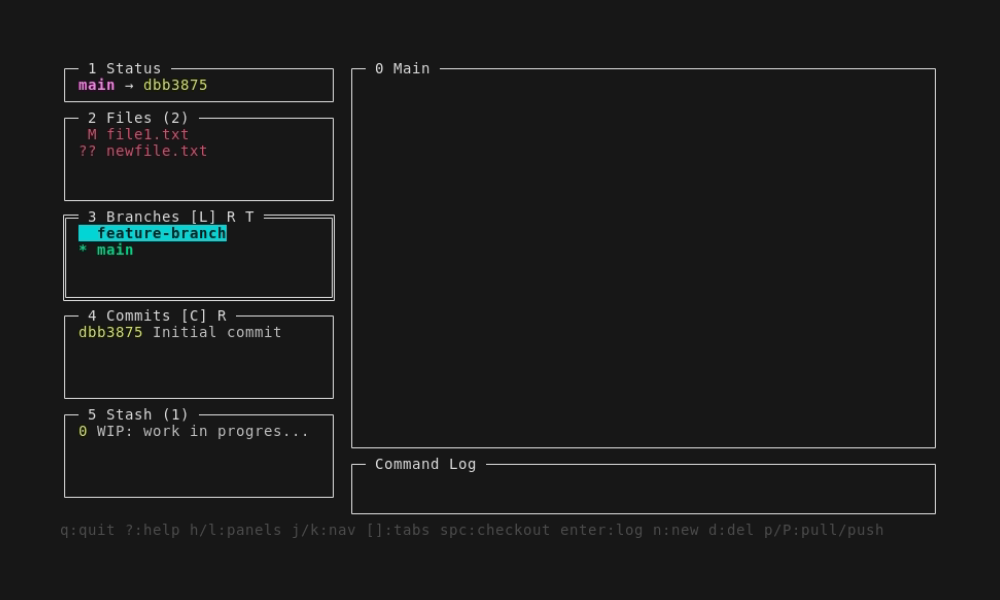The width and height of the screenshot is (1000, 600).
Task: Open the R tab in Commits panel
Action: (x=221, y=316)
